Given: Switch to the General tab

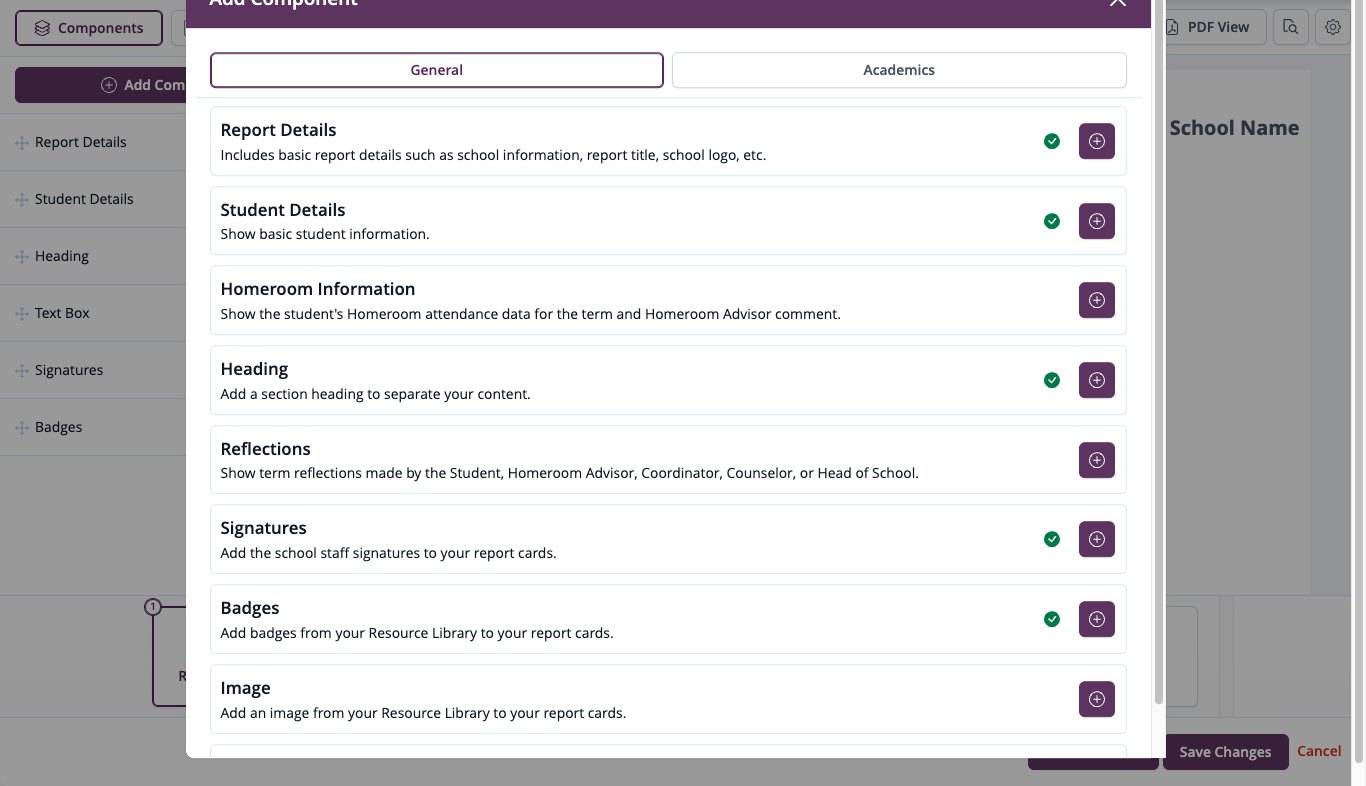Looking at the screenshot, I should tap(437, 70).
